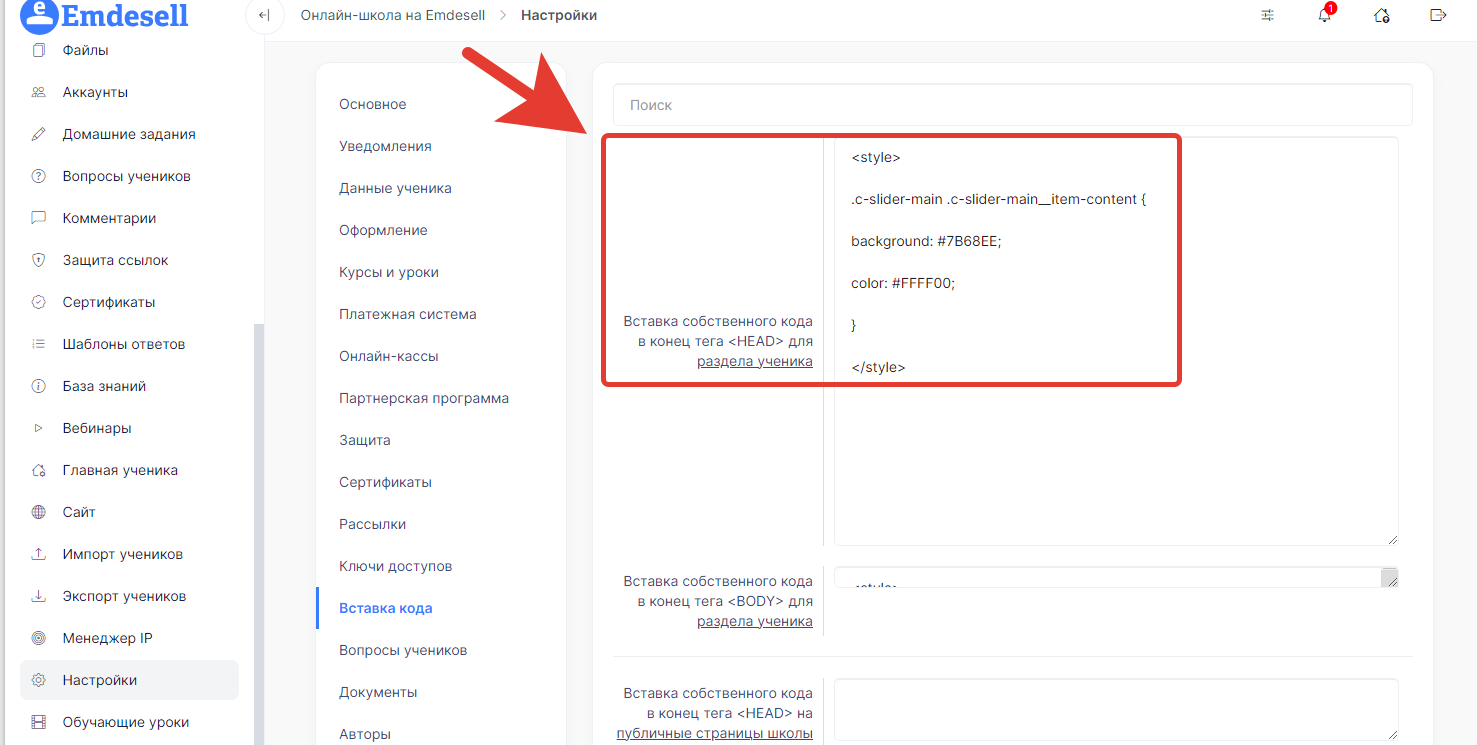The image size is (1477, 745).
Task: Click the logout icon in top right
Action: (1438, 15)
